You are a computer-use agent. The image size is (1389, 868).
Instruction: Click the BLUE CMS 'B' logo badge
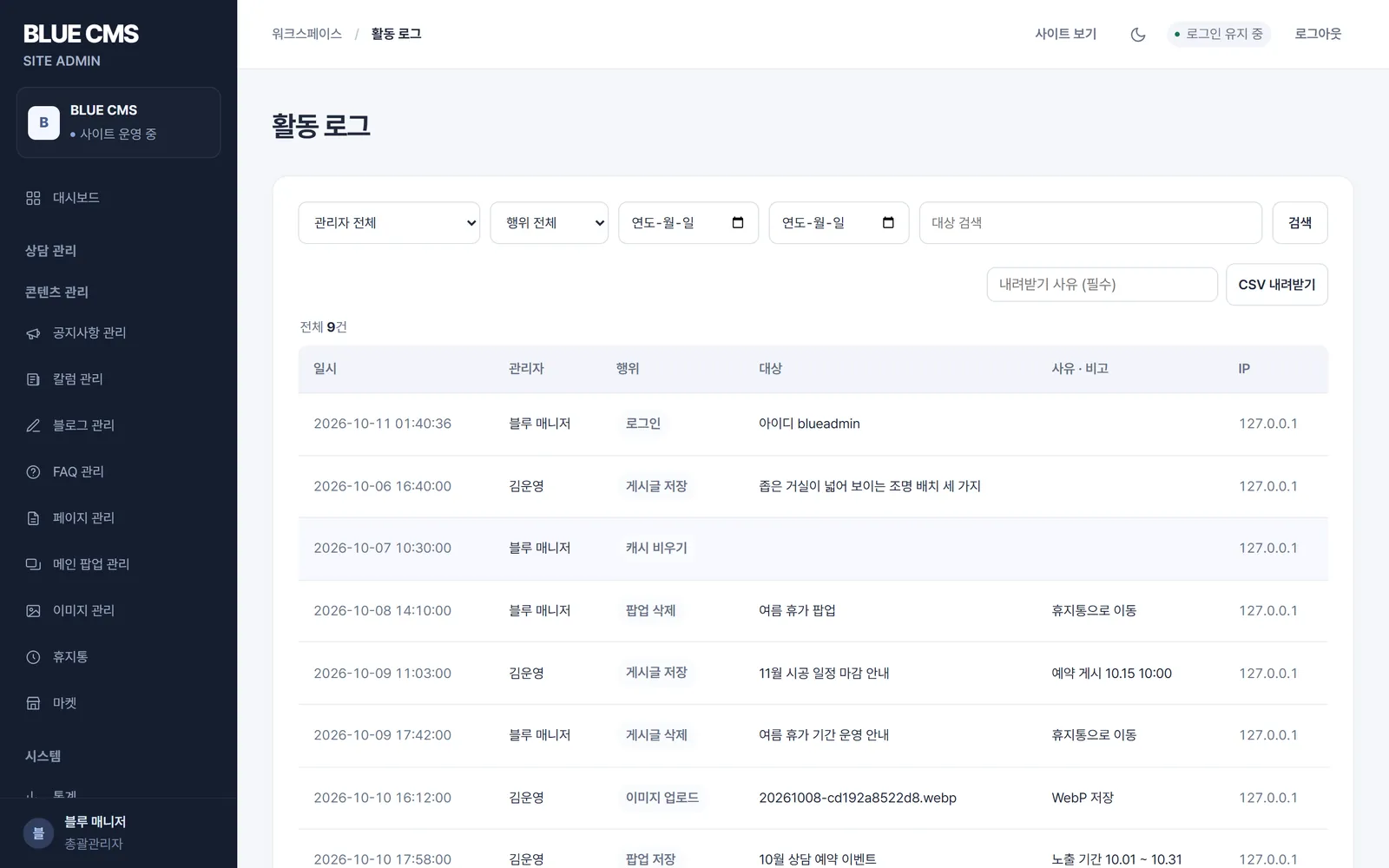[43, 122]
